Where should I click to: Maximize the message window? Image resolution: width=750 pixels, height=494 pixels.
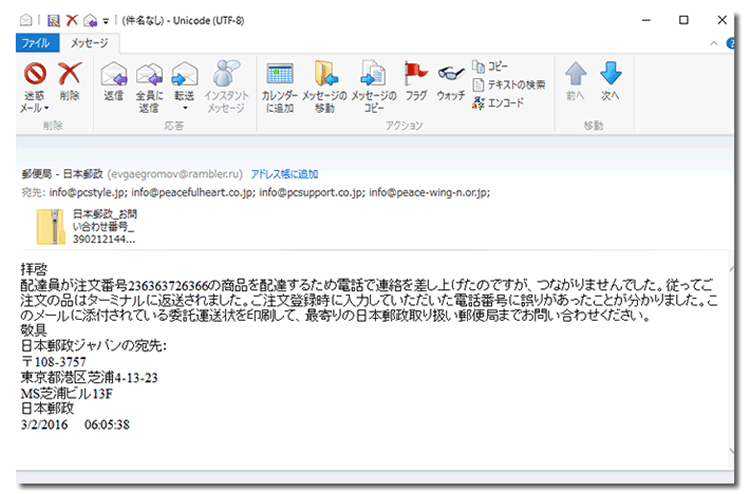pyautogui.click(x=684, y=20)
